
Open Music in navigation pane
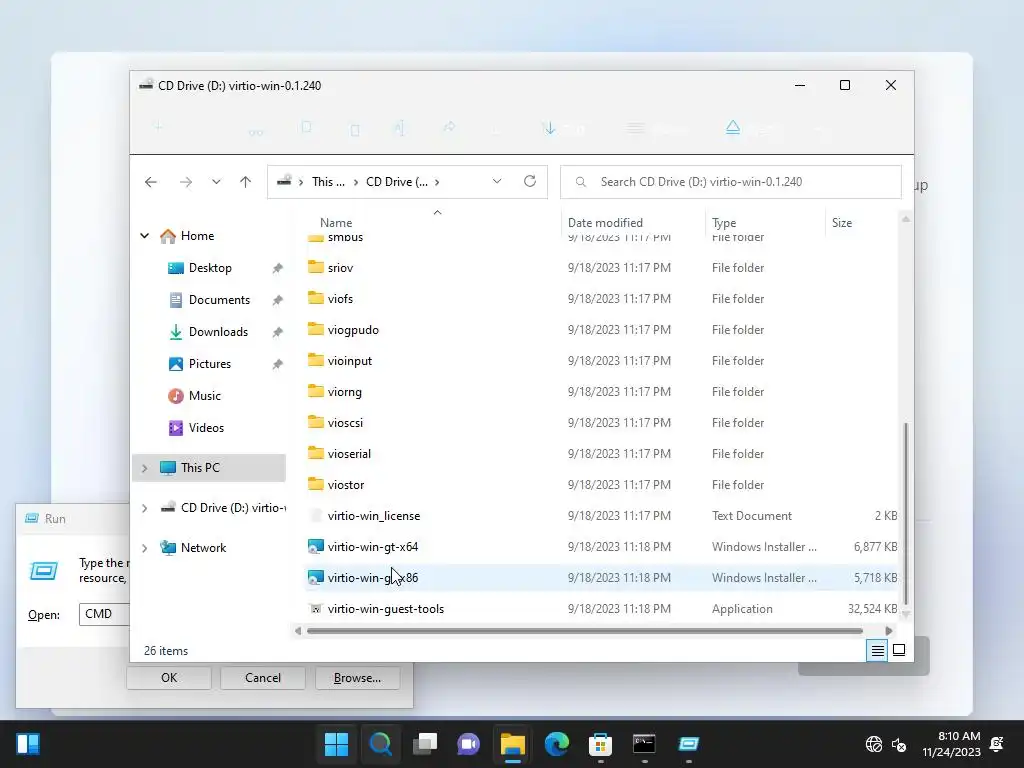click(204, 396)
